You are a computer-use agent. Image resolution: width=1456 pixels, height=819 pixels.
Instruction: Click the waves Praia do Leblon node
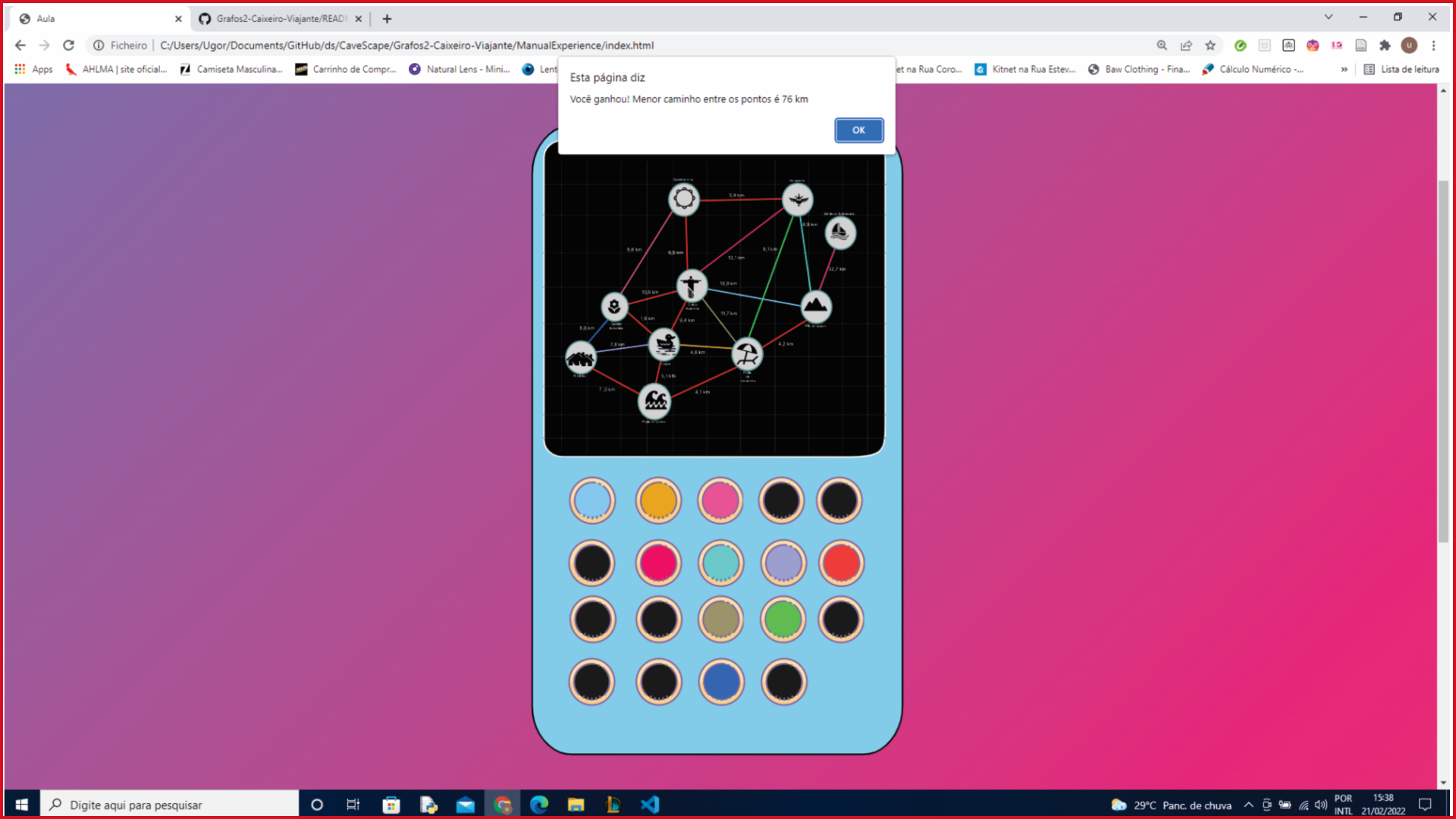point(654,400)
